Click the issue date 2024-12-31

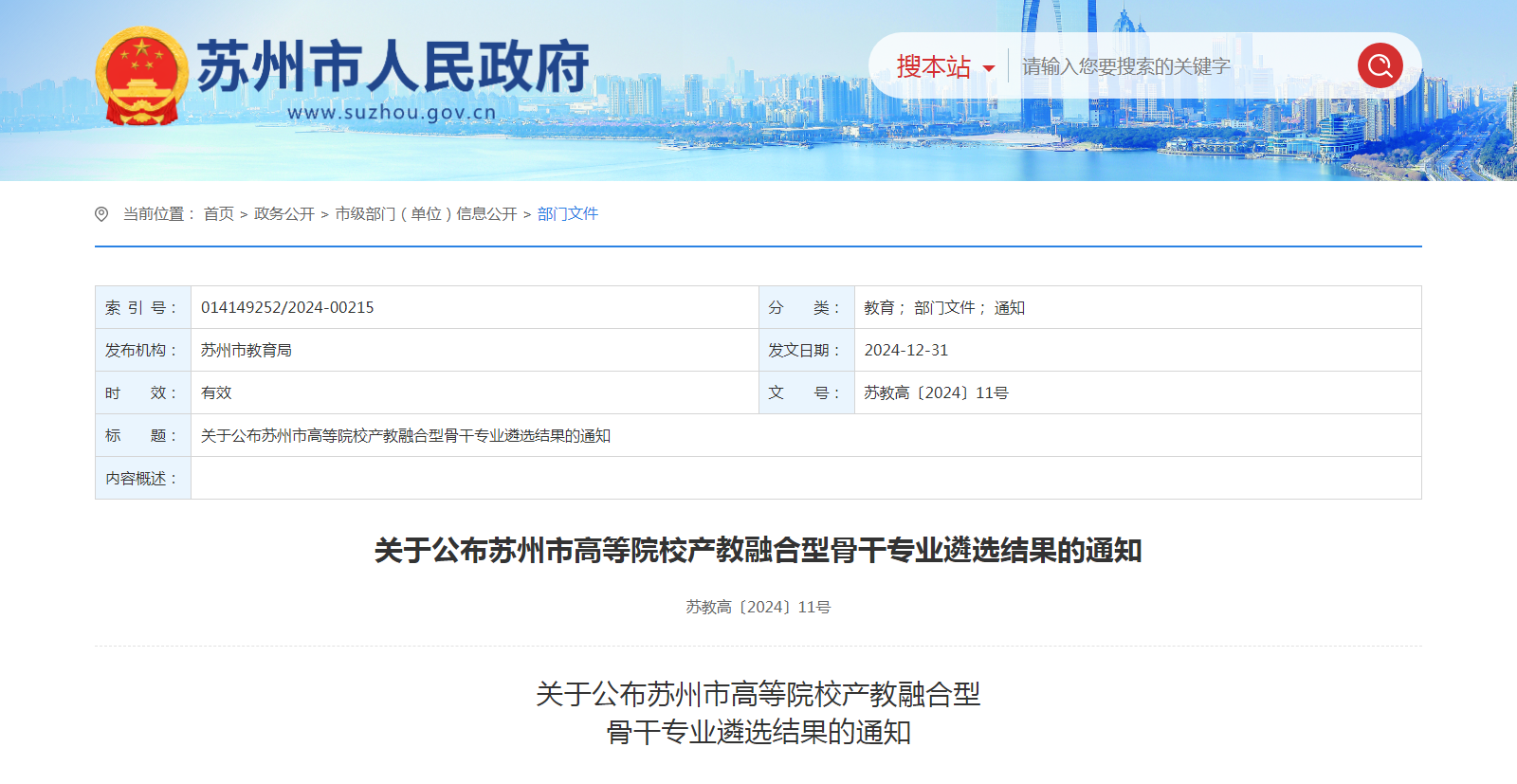[x=905, y=350]
